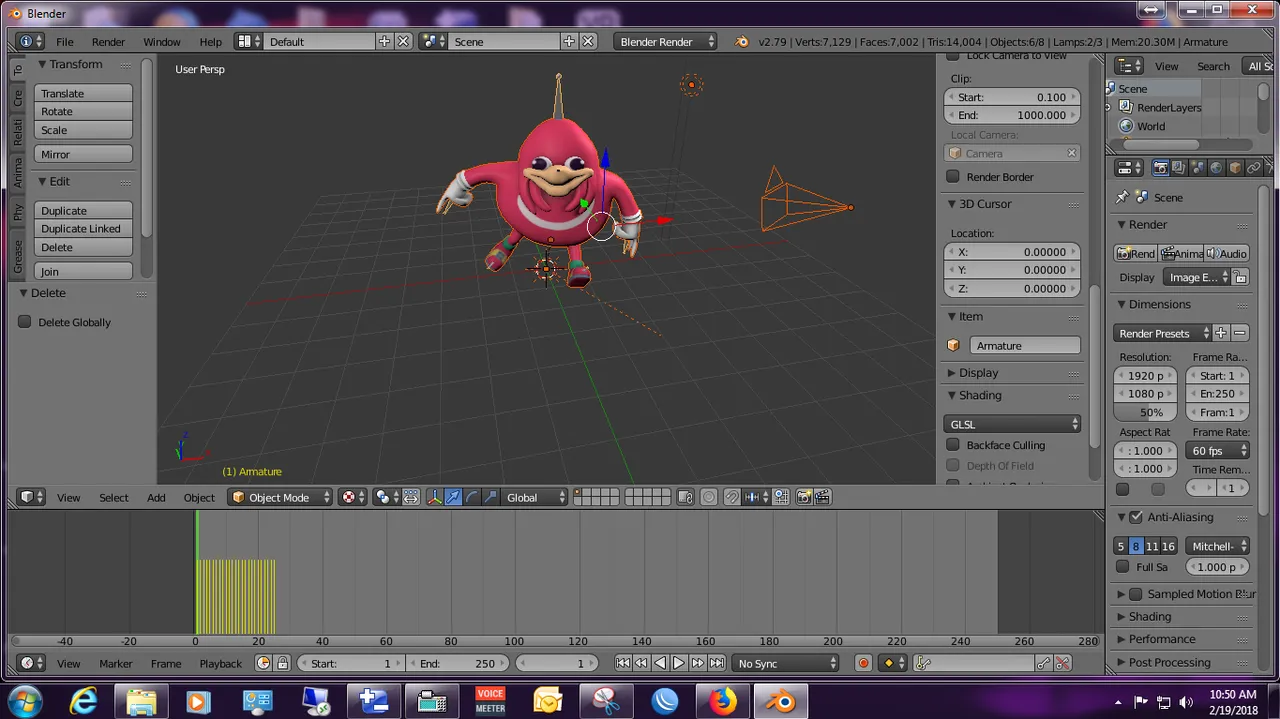Open the No Sync playback dropdown
The width and height of the screenshot is (1280, 719).
785,663
